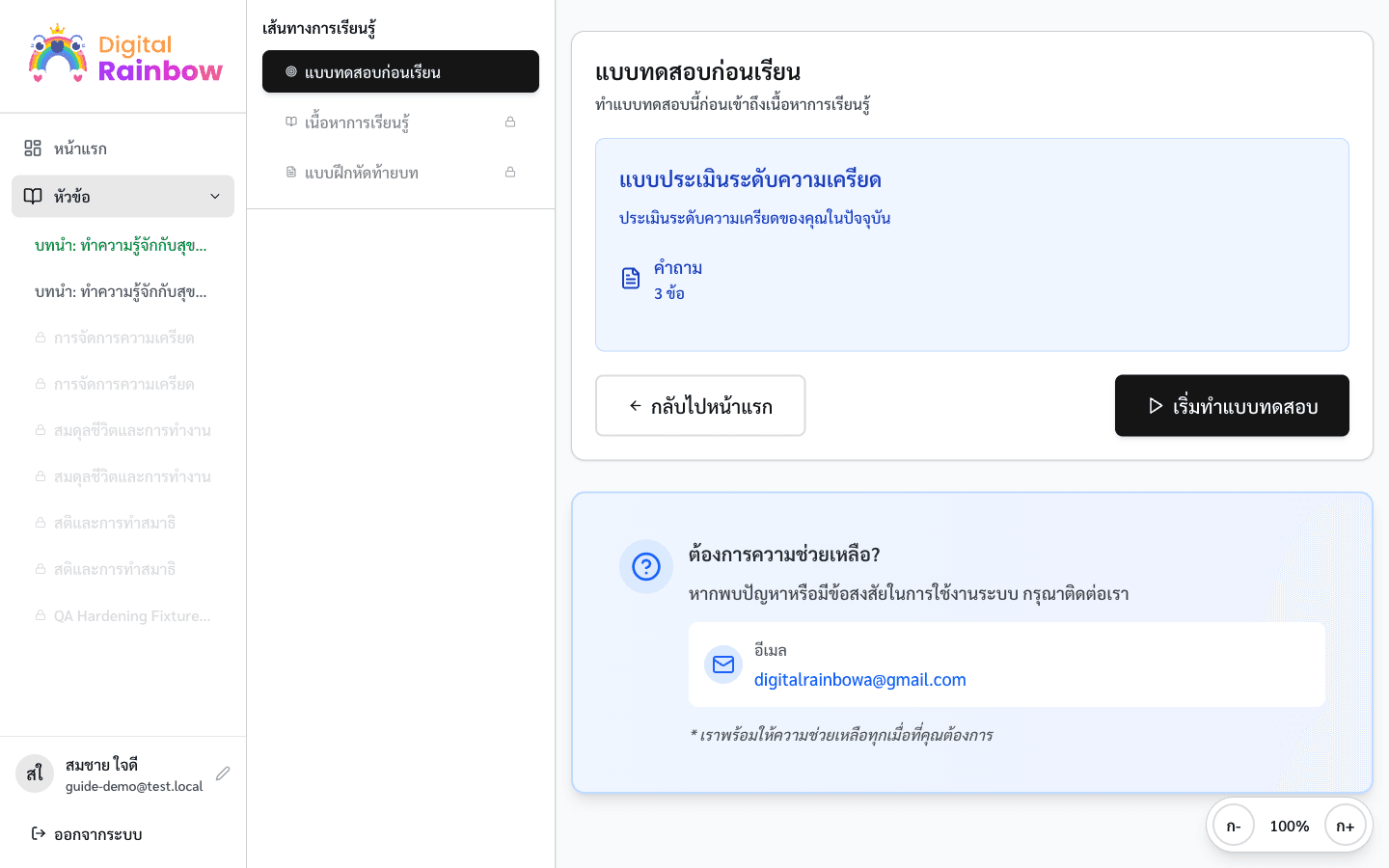Select the เนื้อหาการเรียนรู้ step

click(x=400, y=122)
